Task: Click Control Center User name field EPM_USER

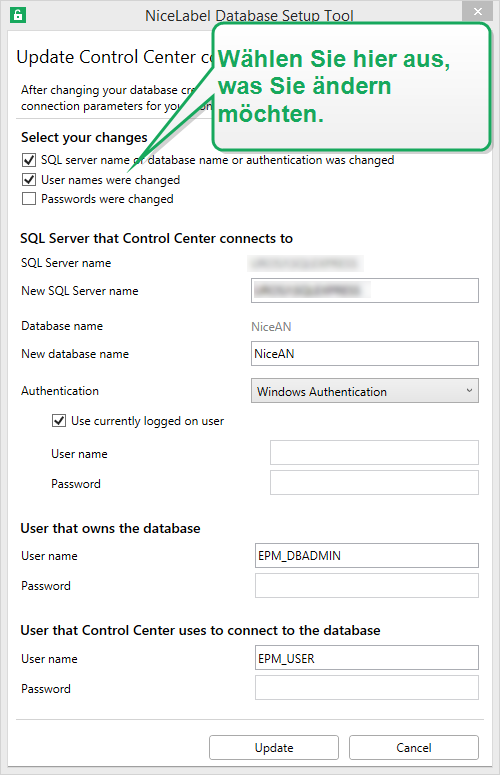Action: (x=367, y=658)
